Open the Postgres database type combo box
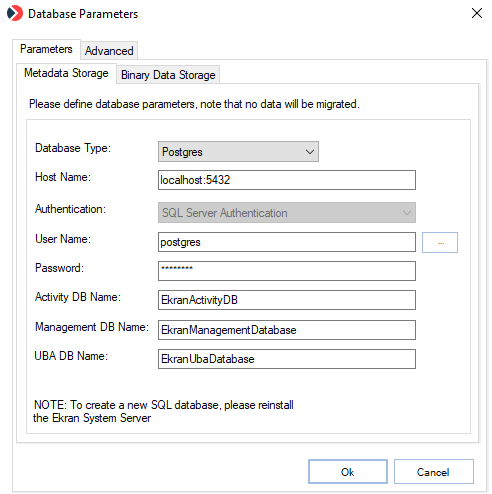 [x=238, y=152]
